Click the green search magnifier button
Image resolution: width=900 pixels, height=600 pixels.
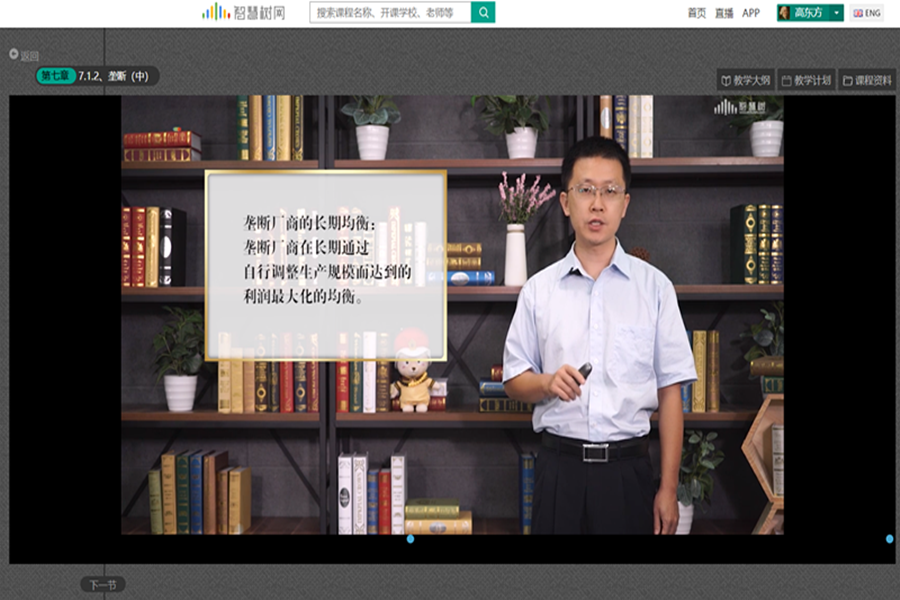[x=483, y=12]
